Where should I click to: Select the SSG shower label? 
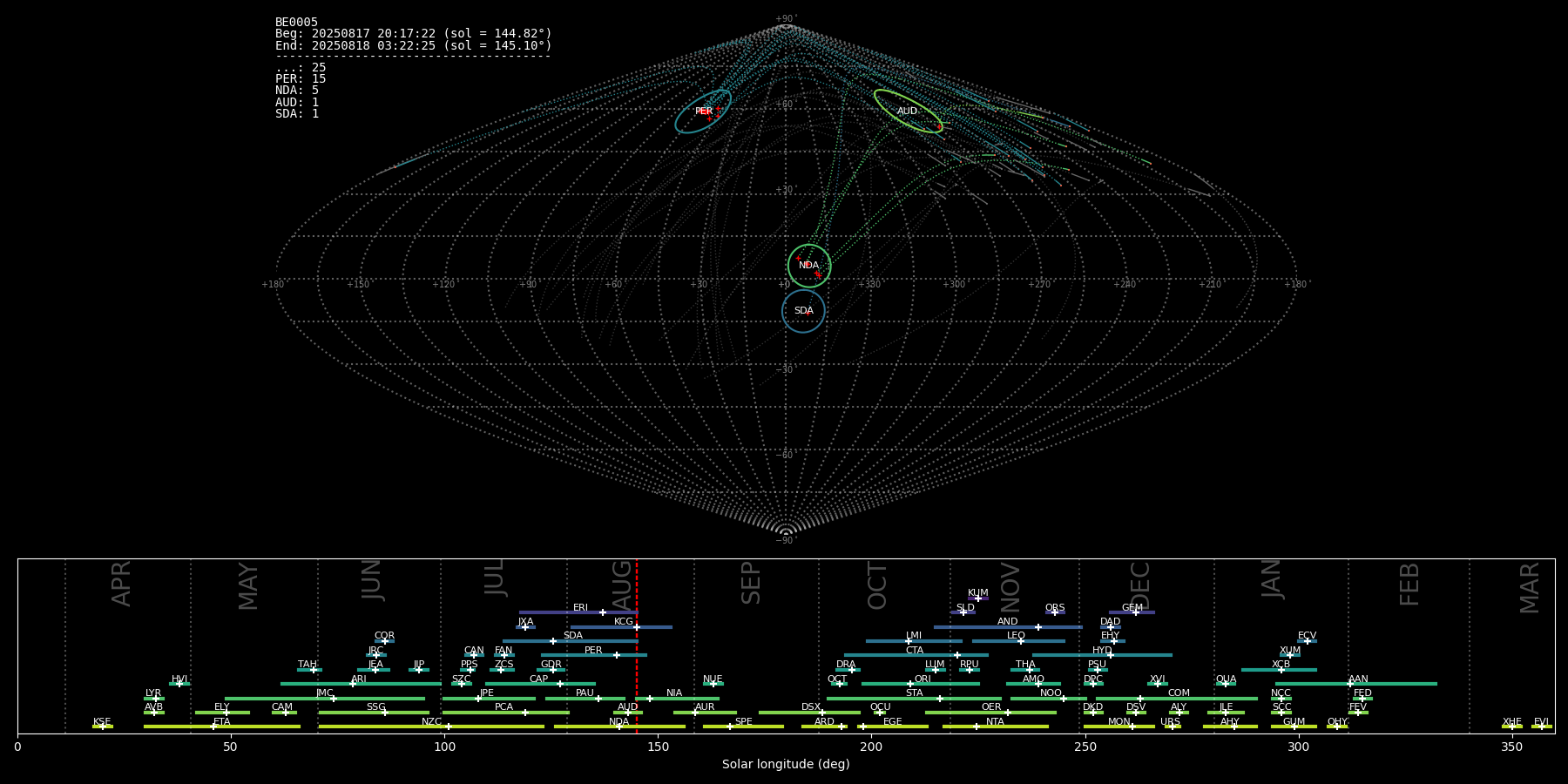[x=375, y=707]
